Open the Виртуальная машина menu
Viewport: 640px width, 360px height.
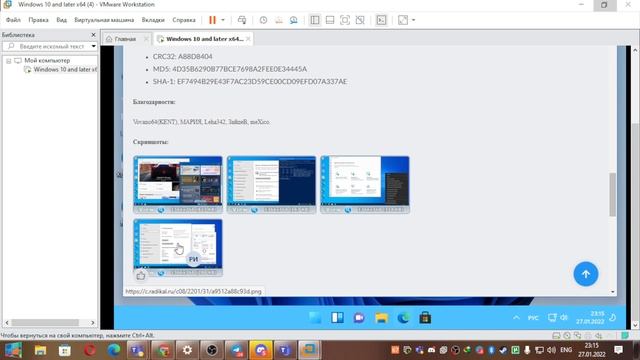click(x=104, y=20)
